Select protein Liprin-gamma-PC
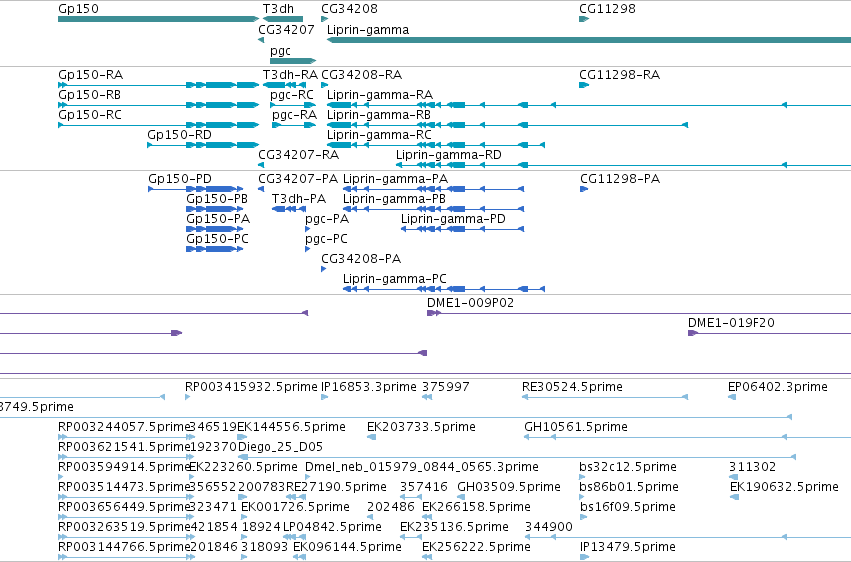 (444, 289)
